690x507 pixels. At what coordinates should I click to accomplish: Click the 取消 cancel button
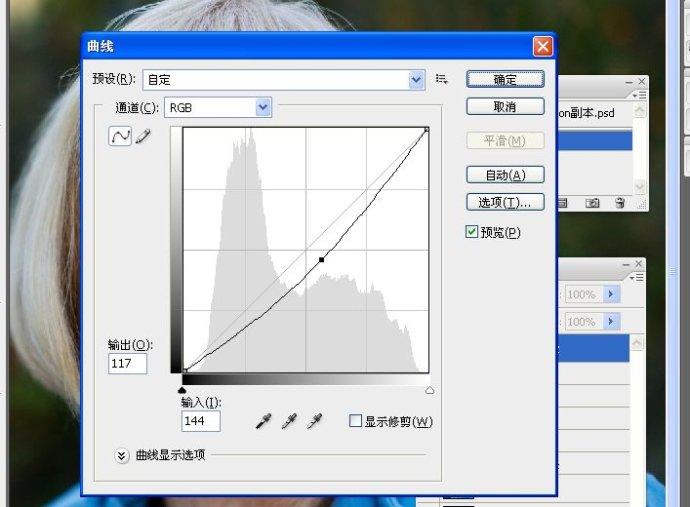pyautogui.click(x=505, y=107)
